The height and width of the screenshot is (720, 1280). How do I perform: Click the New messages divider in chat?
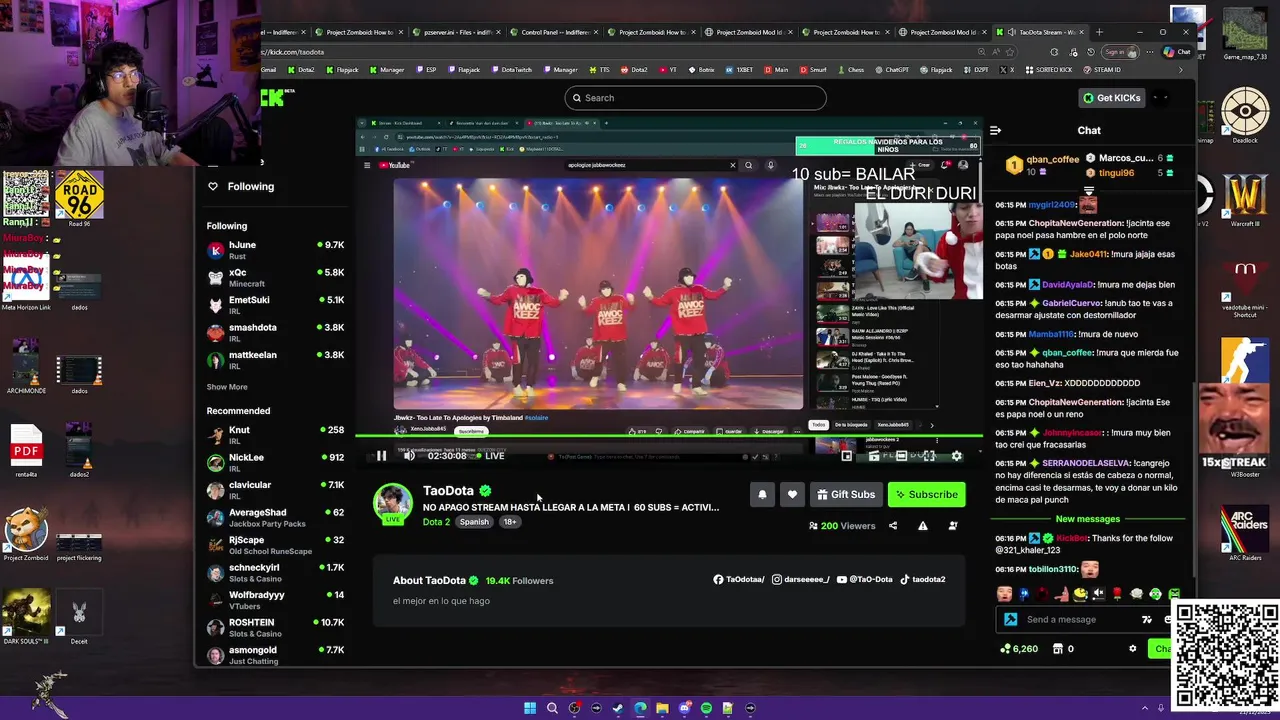point(1087,519)
